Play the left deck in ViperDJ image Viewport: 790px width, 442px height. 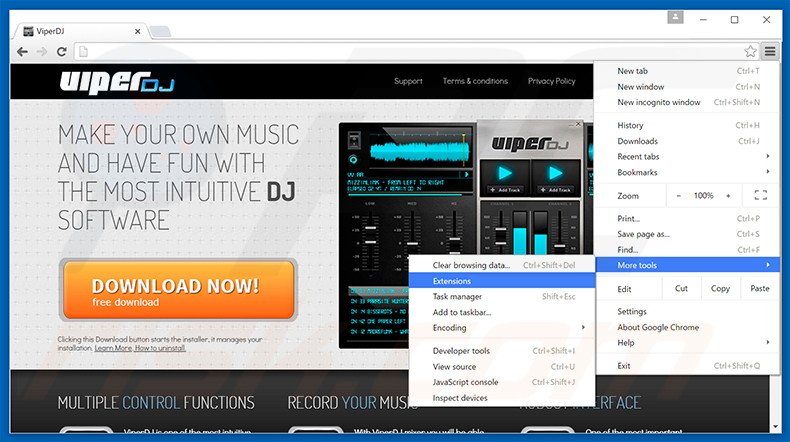point(504,173)
